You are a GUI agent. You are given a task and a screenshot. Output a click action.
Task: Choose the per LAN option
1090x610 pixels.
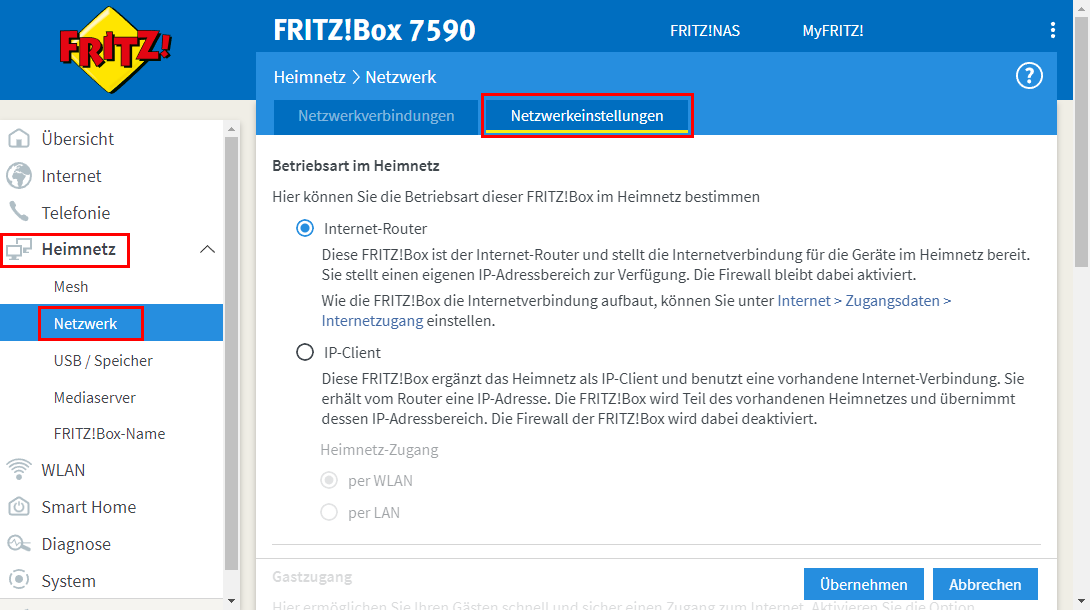coord(329,512)
